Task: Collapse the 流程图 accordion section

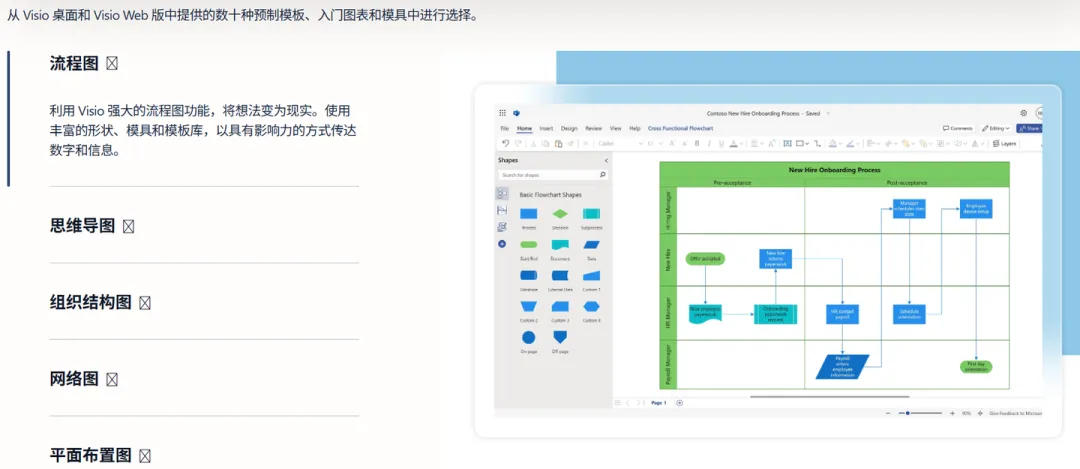Action: click(83, 64)
